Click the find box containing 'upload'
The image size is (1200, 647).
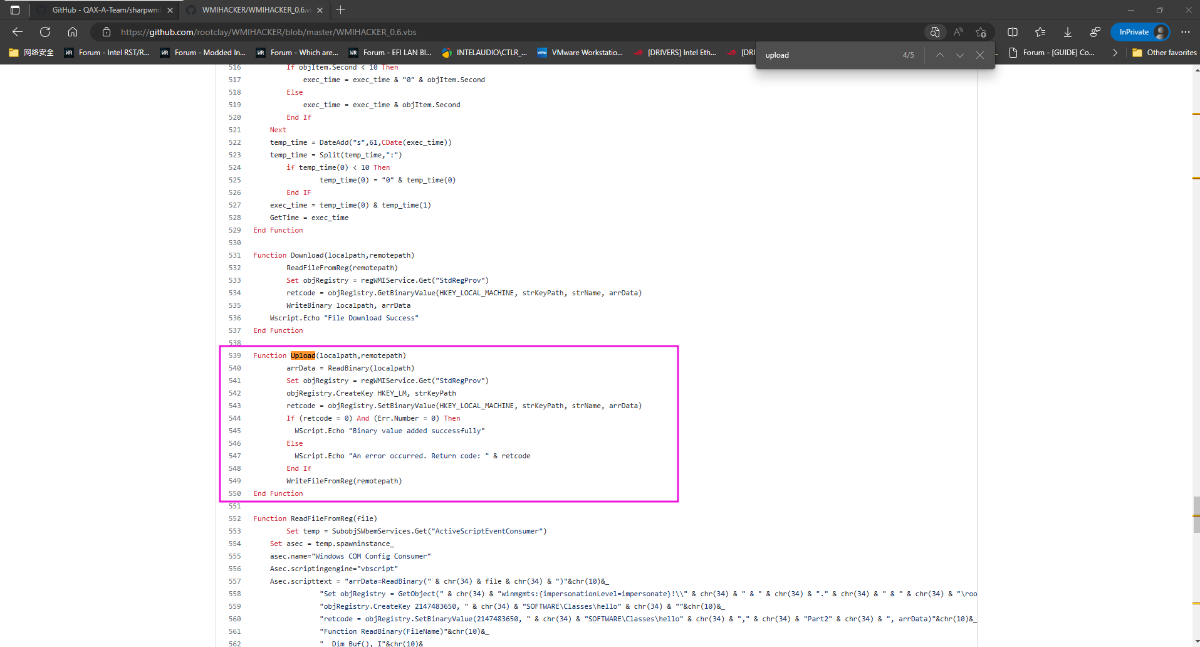click(x=828, y=55)
